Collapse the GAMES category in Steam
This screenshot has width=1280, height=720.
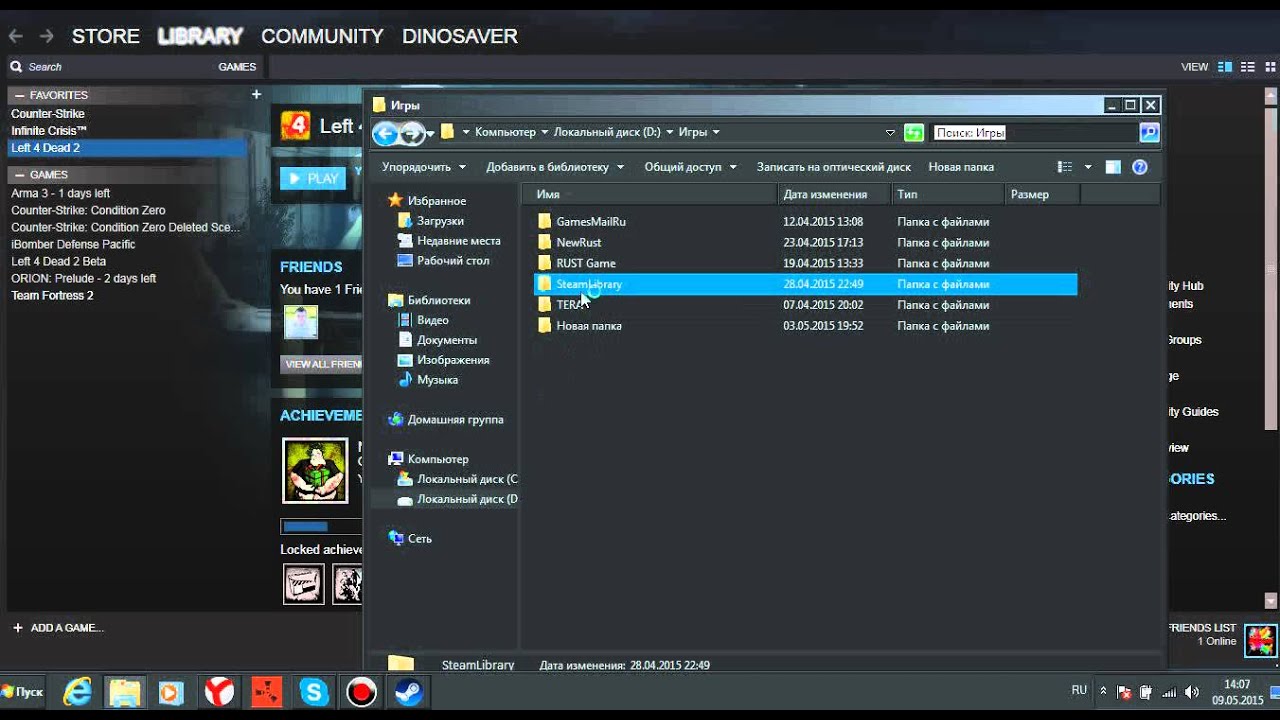(21, 174)
